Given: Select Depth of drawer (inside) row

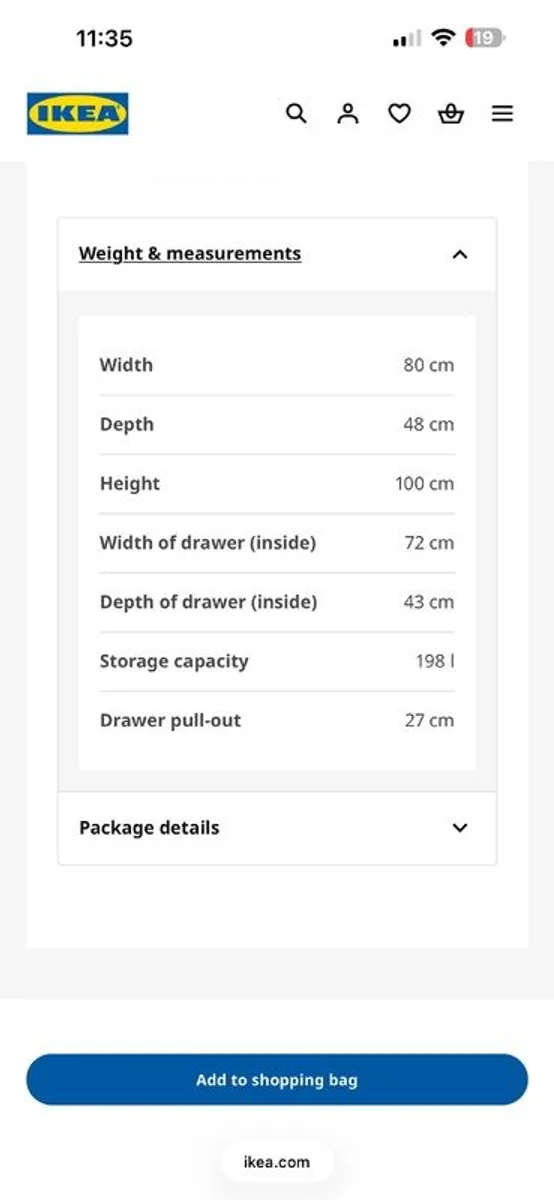Looking at the screenshot, I should (x=277, y=602).
